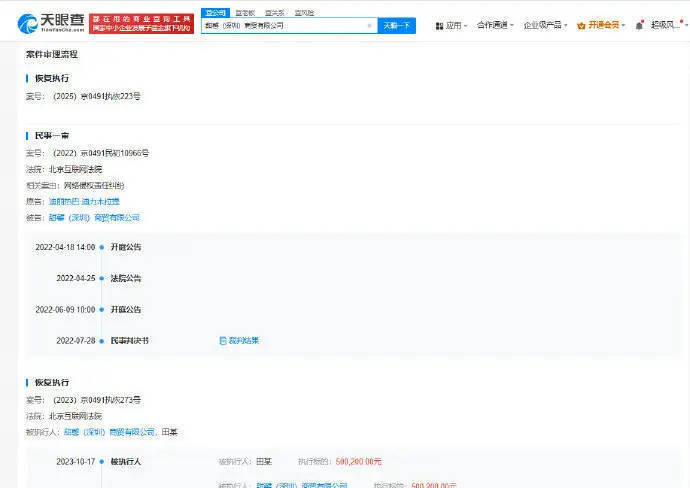The image size is (690, 488).
Task: Open the user account menu at top right
Action: coord(668,25)
